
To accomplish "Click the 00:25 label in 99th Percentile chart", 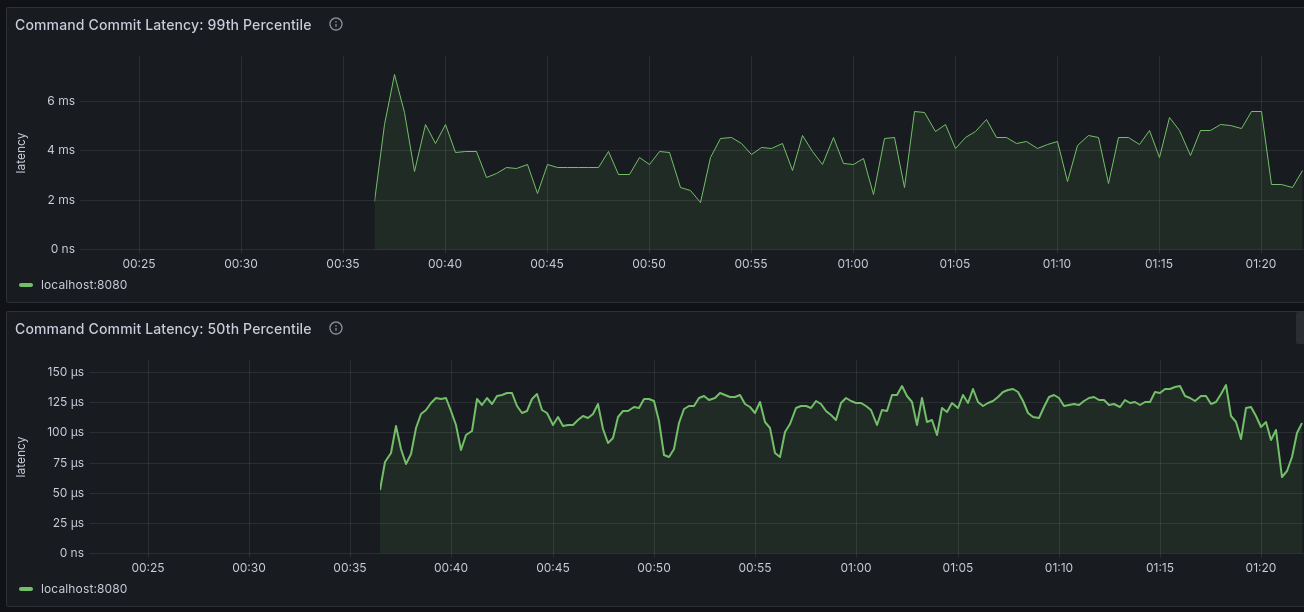I will pyautogui.click(x=138, y=264).
